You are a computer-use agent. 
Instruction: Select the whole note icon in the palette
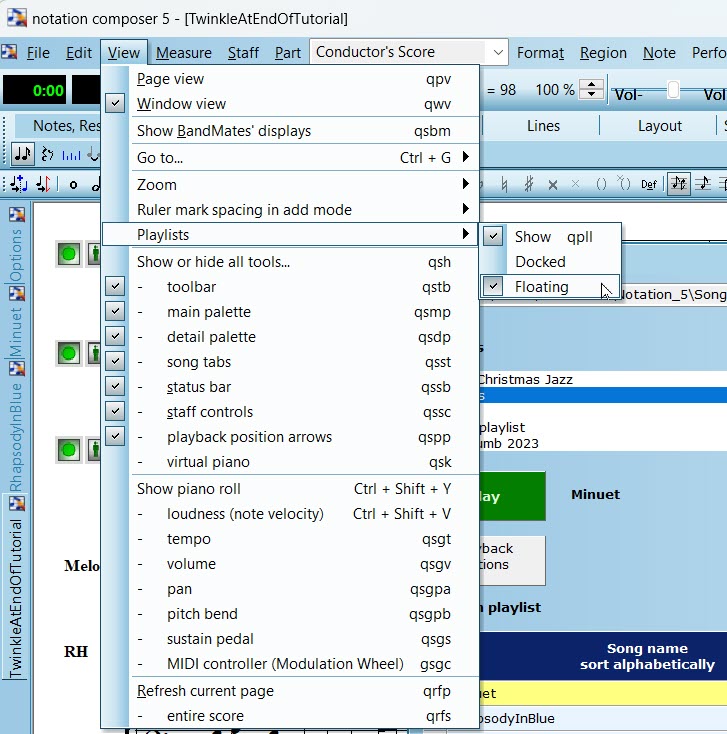pos(73,184)
